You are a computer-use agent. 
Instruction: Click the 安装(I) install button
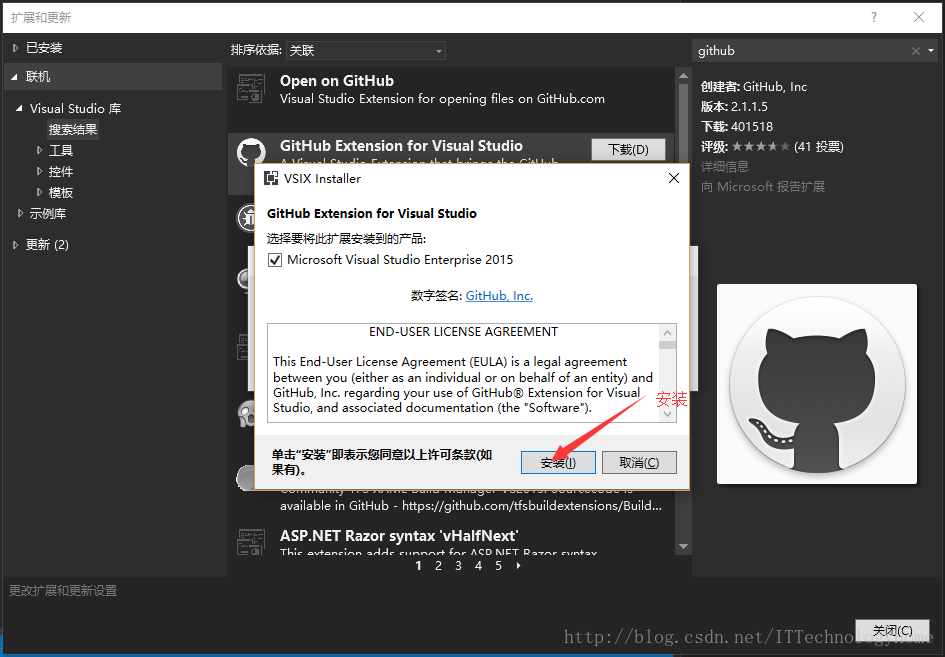[558, 463]
